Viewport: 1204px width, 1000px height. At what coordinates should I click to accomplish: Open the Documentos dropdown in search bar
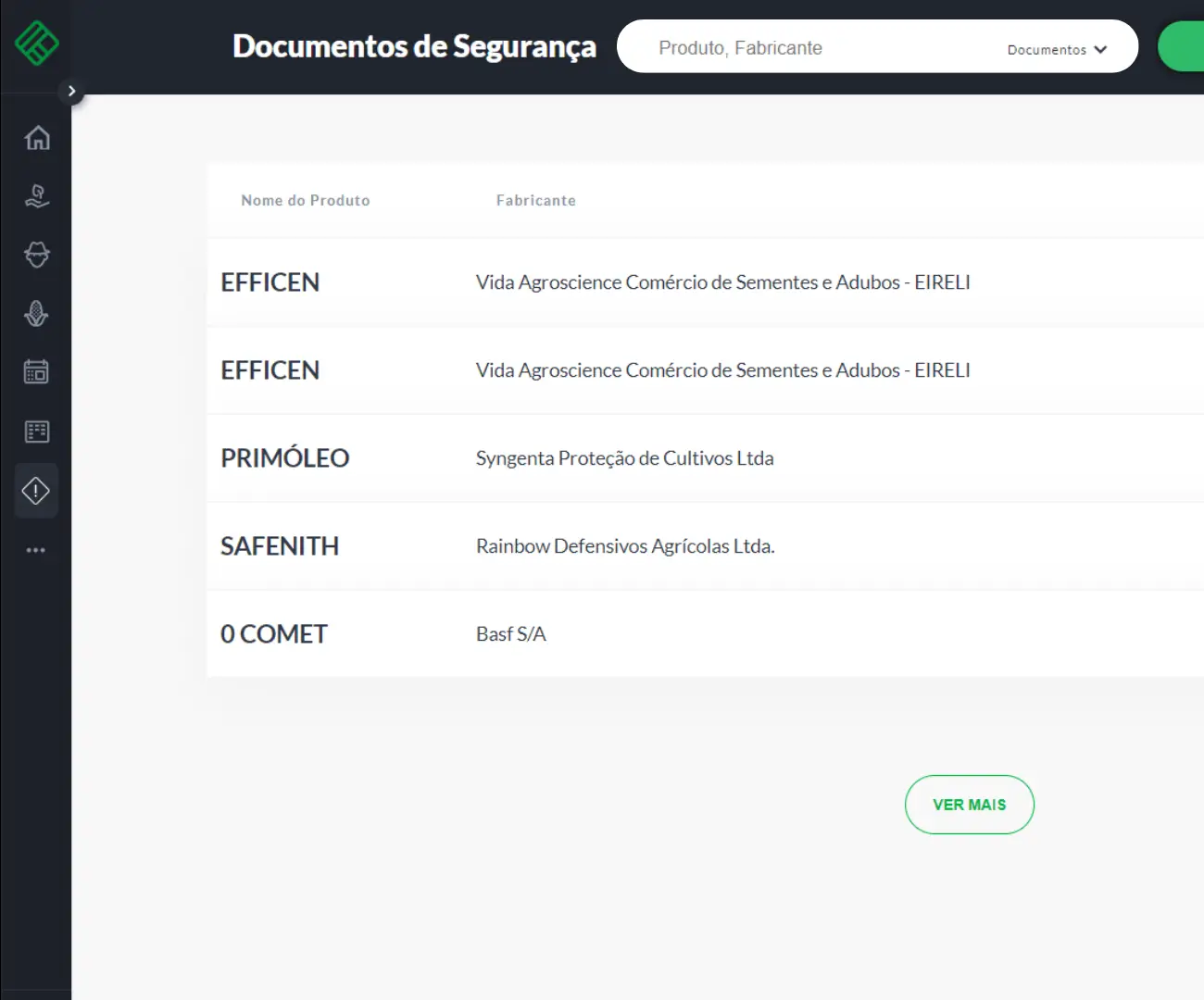1057,50
